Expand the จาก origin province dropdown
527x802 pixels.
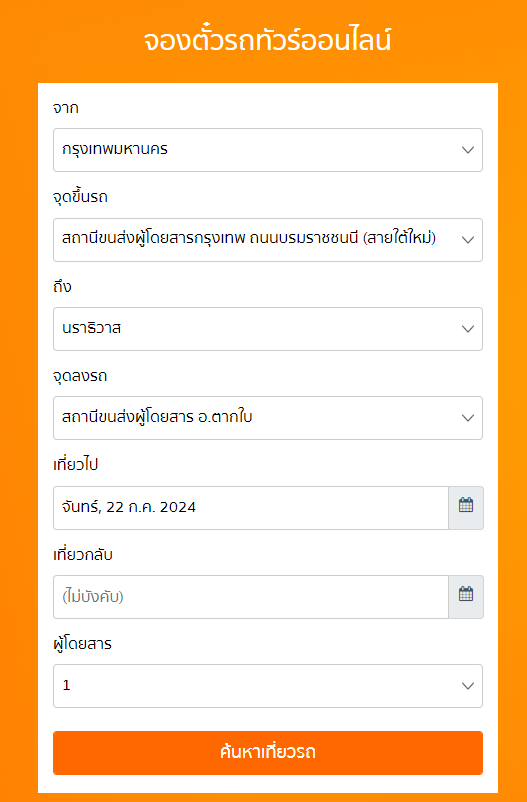coord(268,150)
